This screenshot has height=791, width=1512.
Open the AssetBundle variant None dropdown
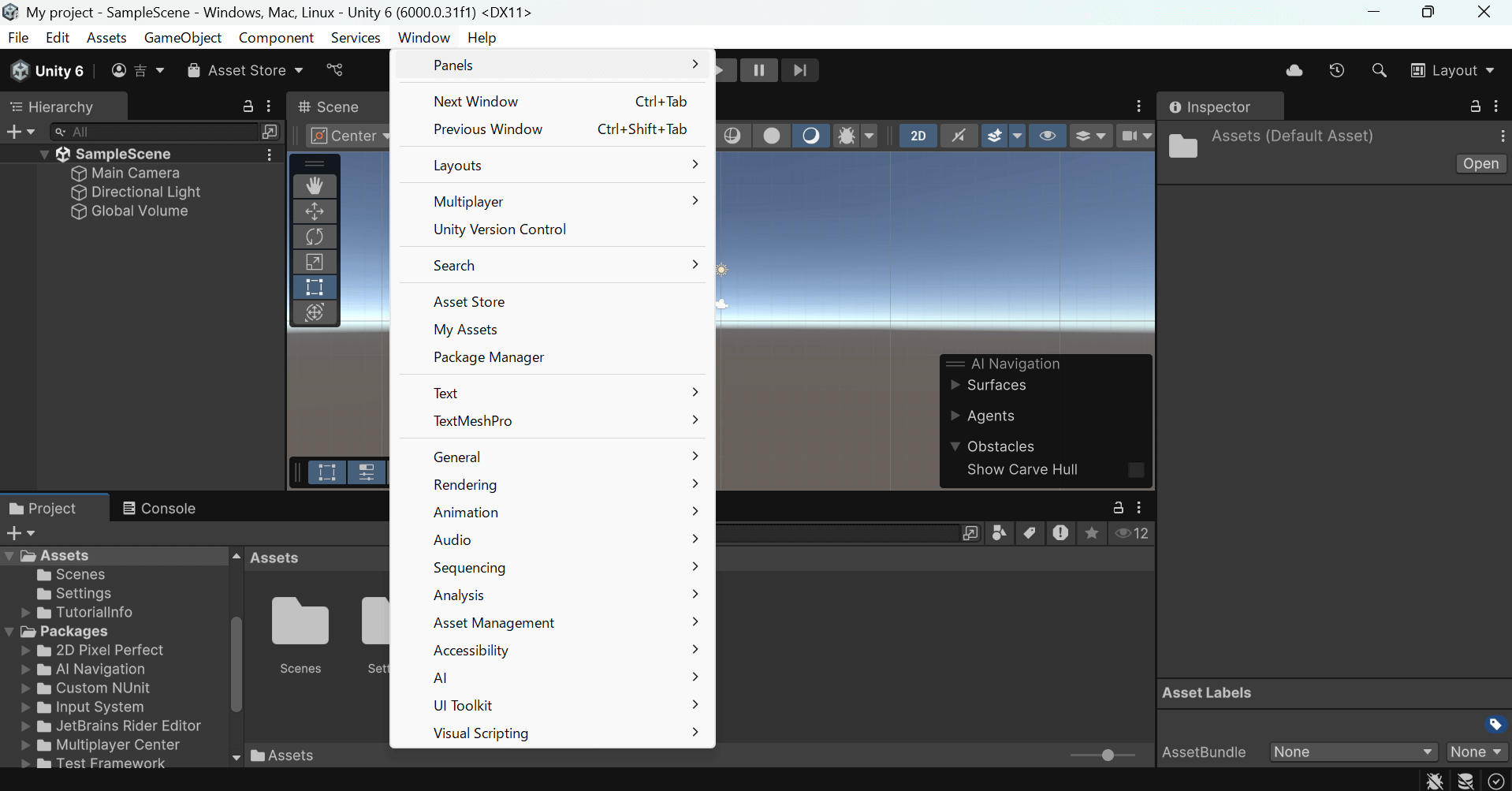(x=1477, y=752)
